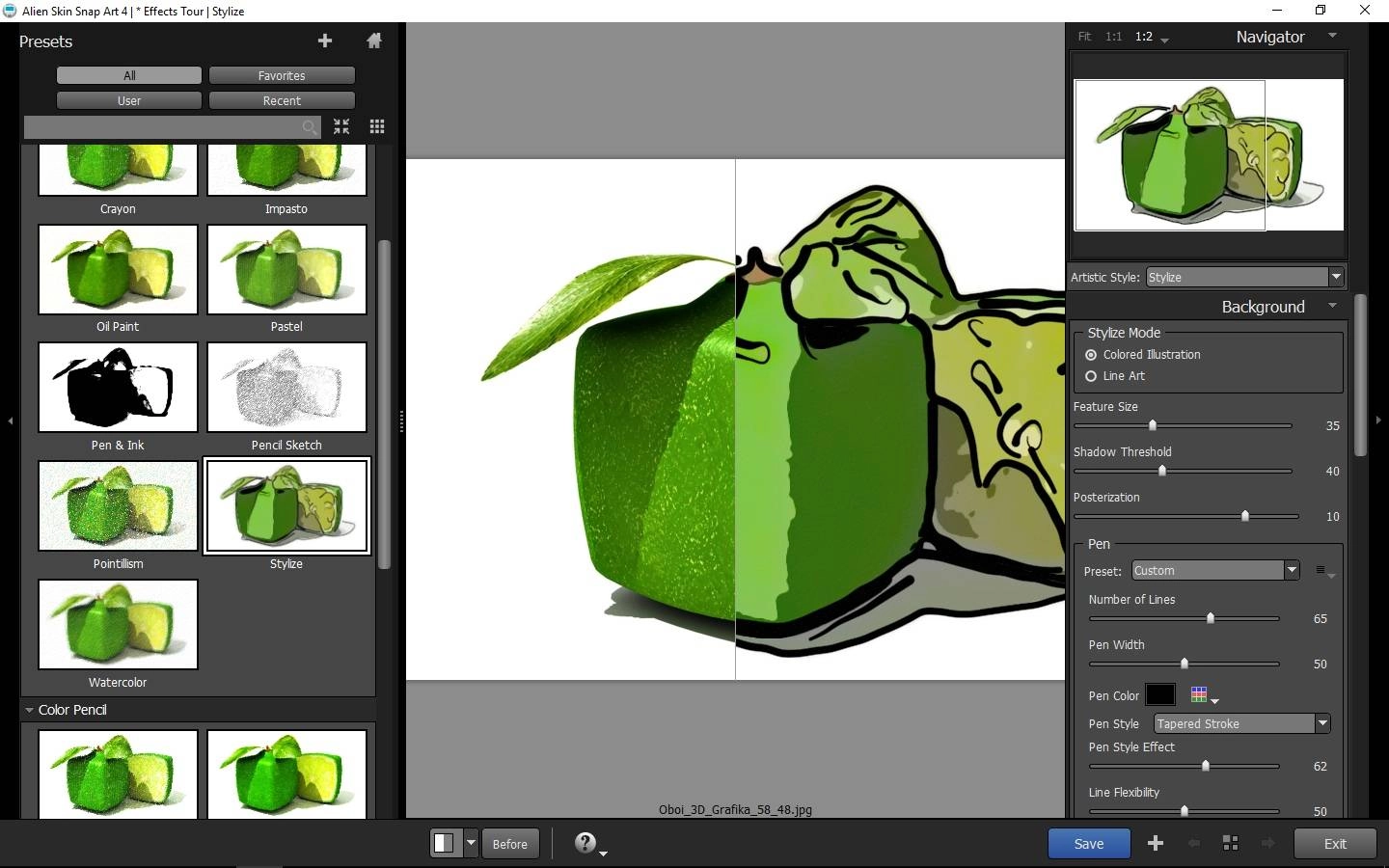Screen dimensions: 1389x868
Task: Click the collapse-all arrows icon by search
Action: 341,126
